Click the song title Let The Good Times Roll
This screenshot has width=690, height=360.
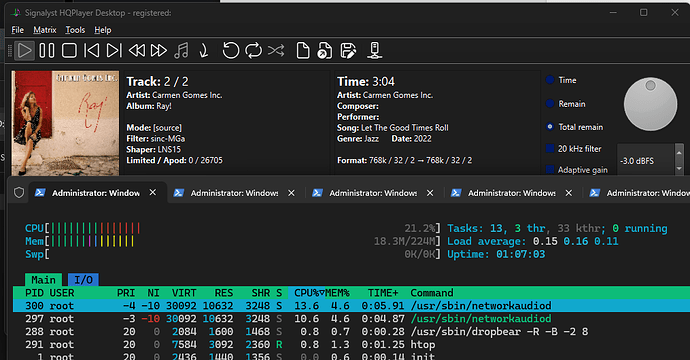pyautogui.click(x=404, y=128)
